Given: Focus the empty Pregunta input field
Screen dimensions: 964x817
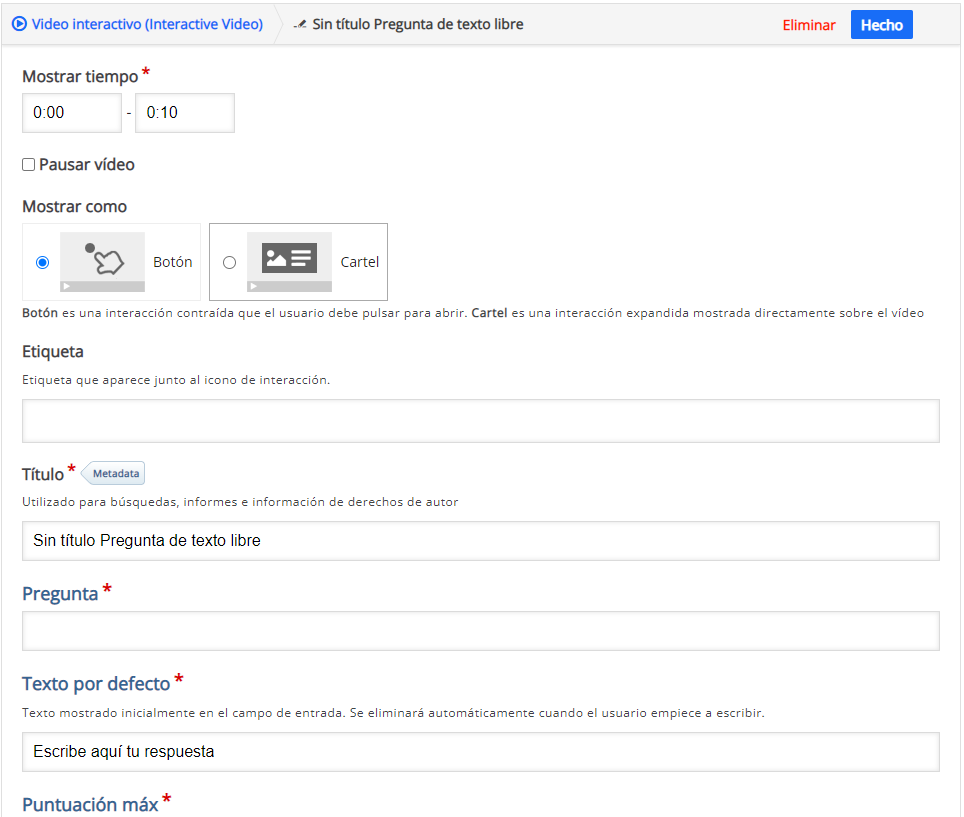Looking at the screenshot, I should [x=480, y=631].
